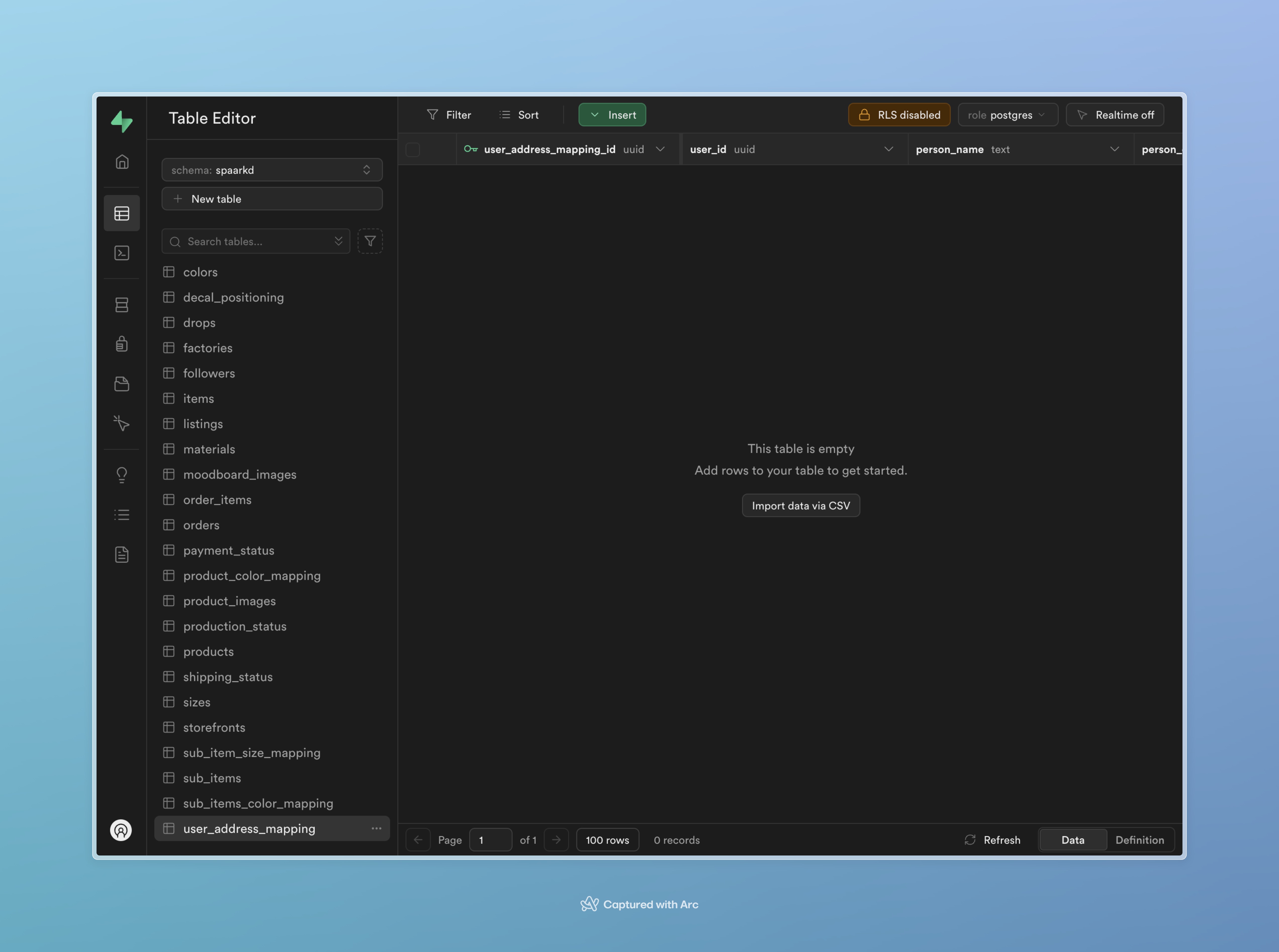The height and width of the screenshot is (952, 1279).
Task: Toggle the Realtime off button
Action: pos(1115,115)
